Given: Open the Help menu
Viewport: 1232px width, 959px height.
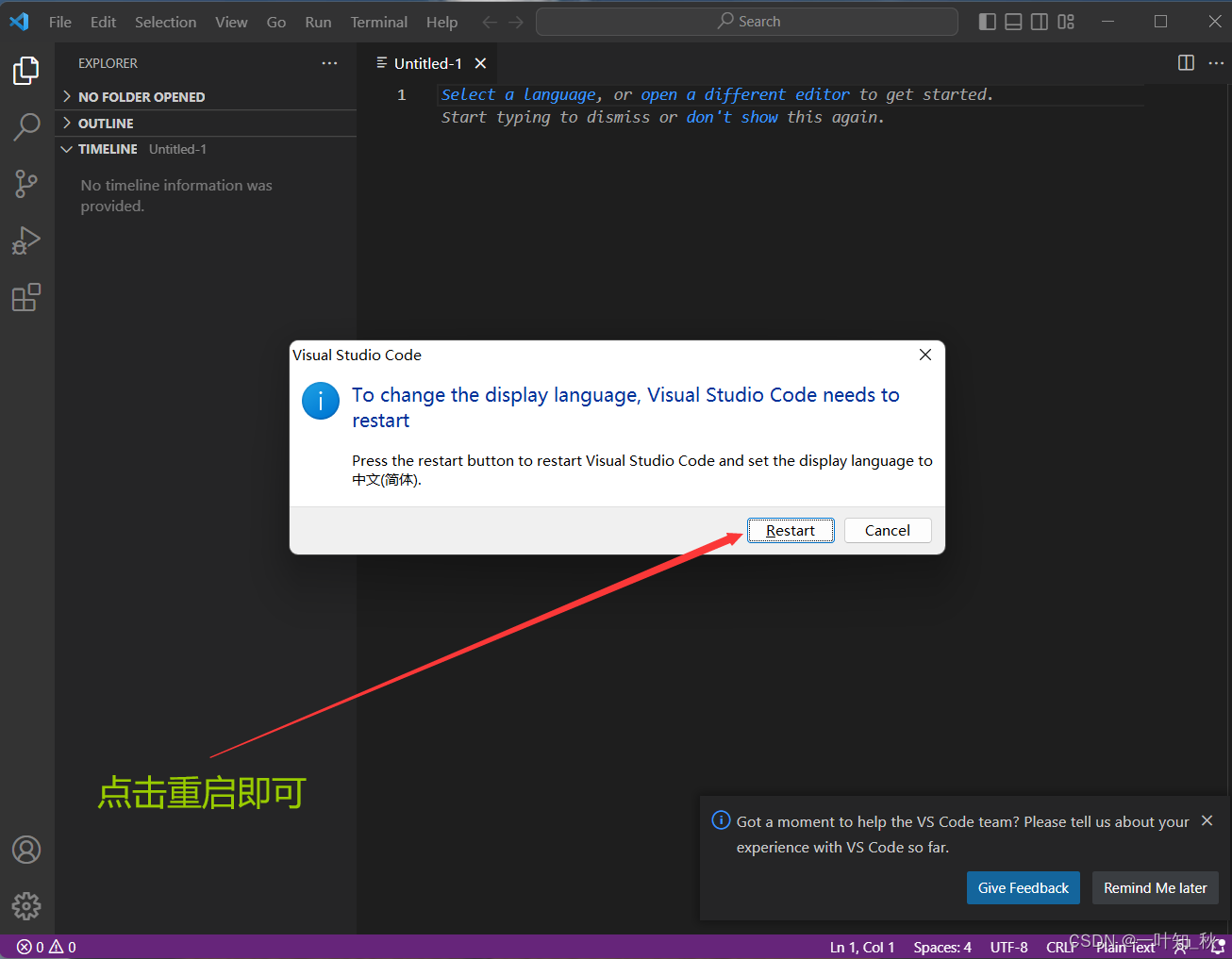Looking at the screenshot, I should tap(441, 22).
